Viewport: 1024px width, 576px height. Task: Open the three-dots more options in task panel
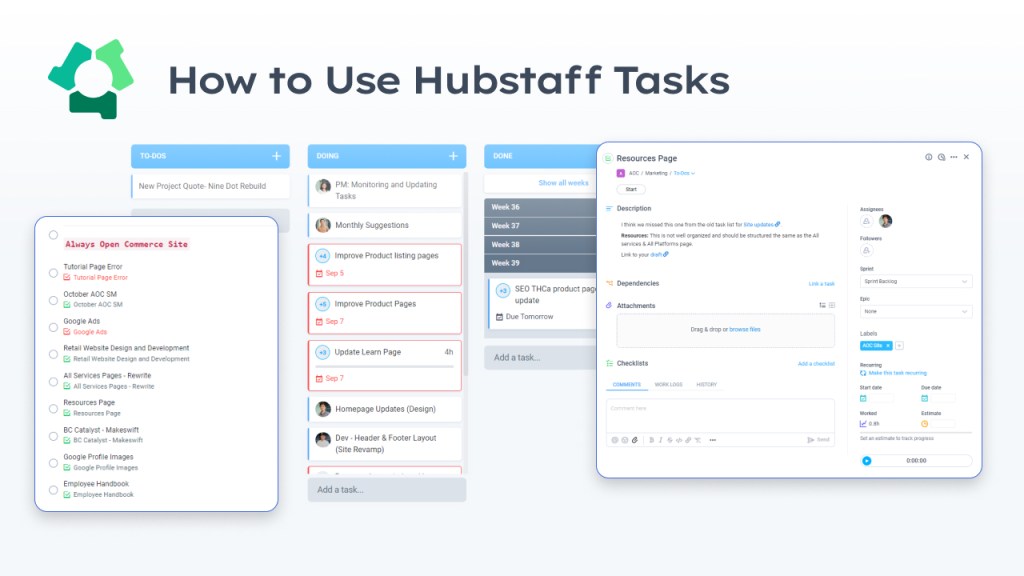pos(954,157)
